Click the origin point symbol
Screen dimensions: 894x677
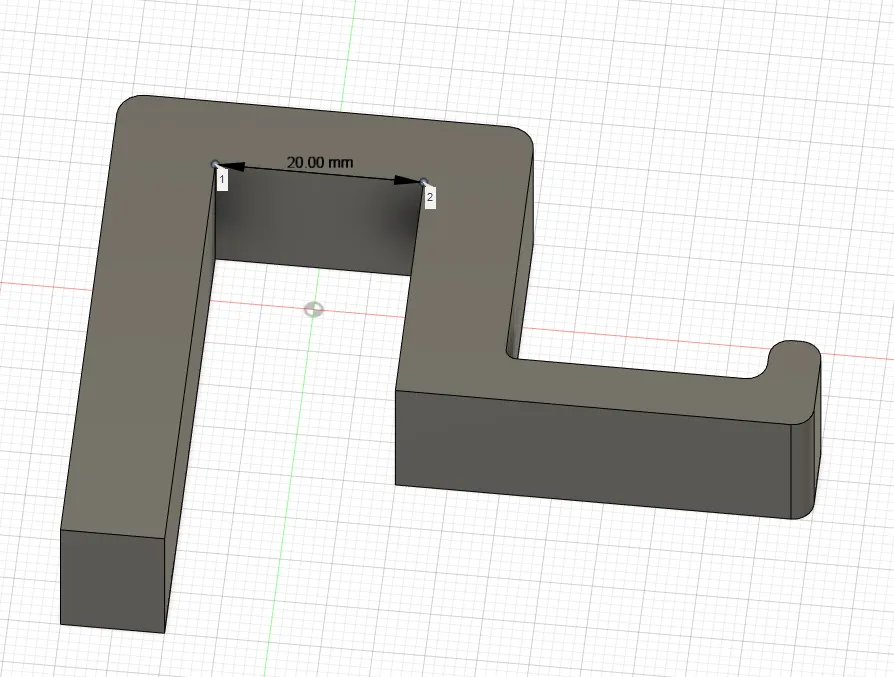[314, 310]
